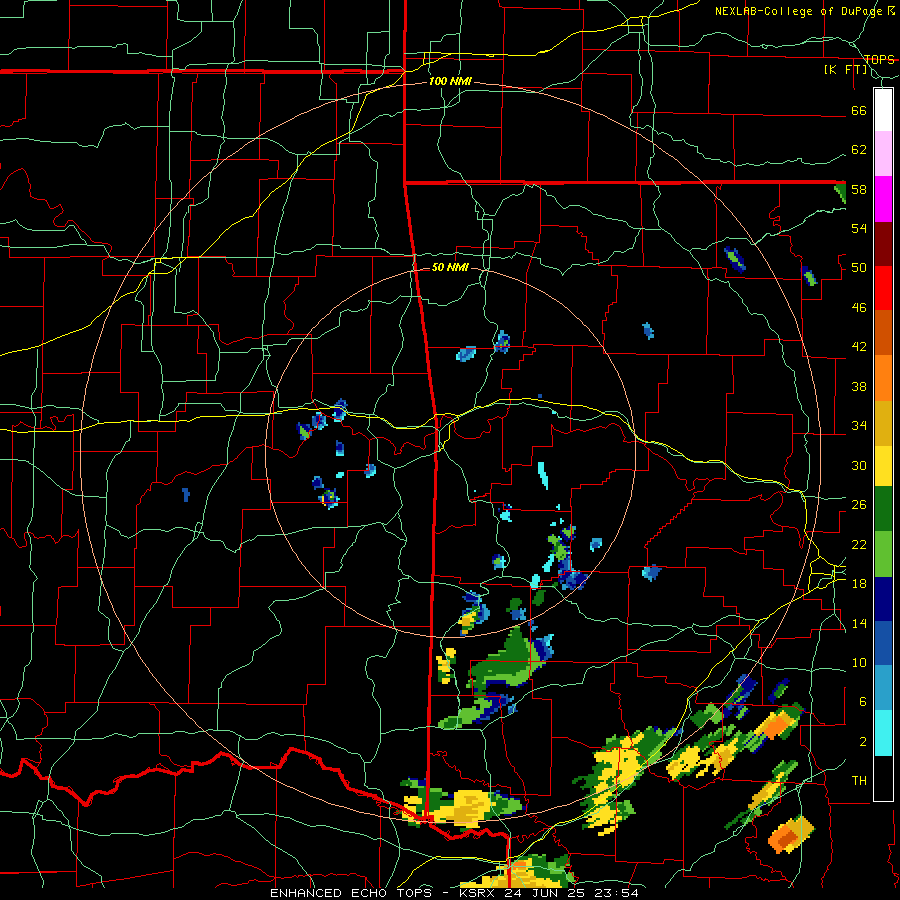Click the legend value 6
The width and height of the screenshot is (900, 900).
coord(863,701)
